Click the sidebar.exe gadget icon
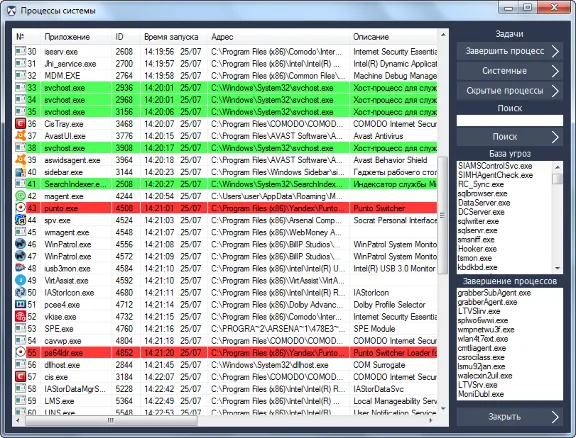Image resolution: width=576 pixels, height=438 pixels. coord(20,172)
